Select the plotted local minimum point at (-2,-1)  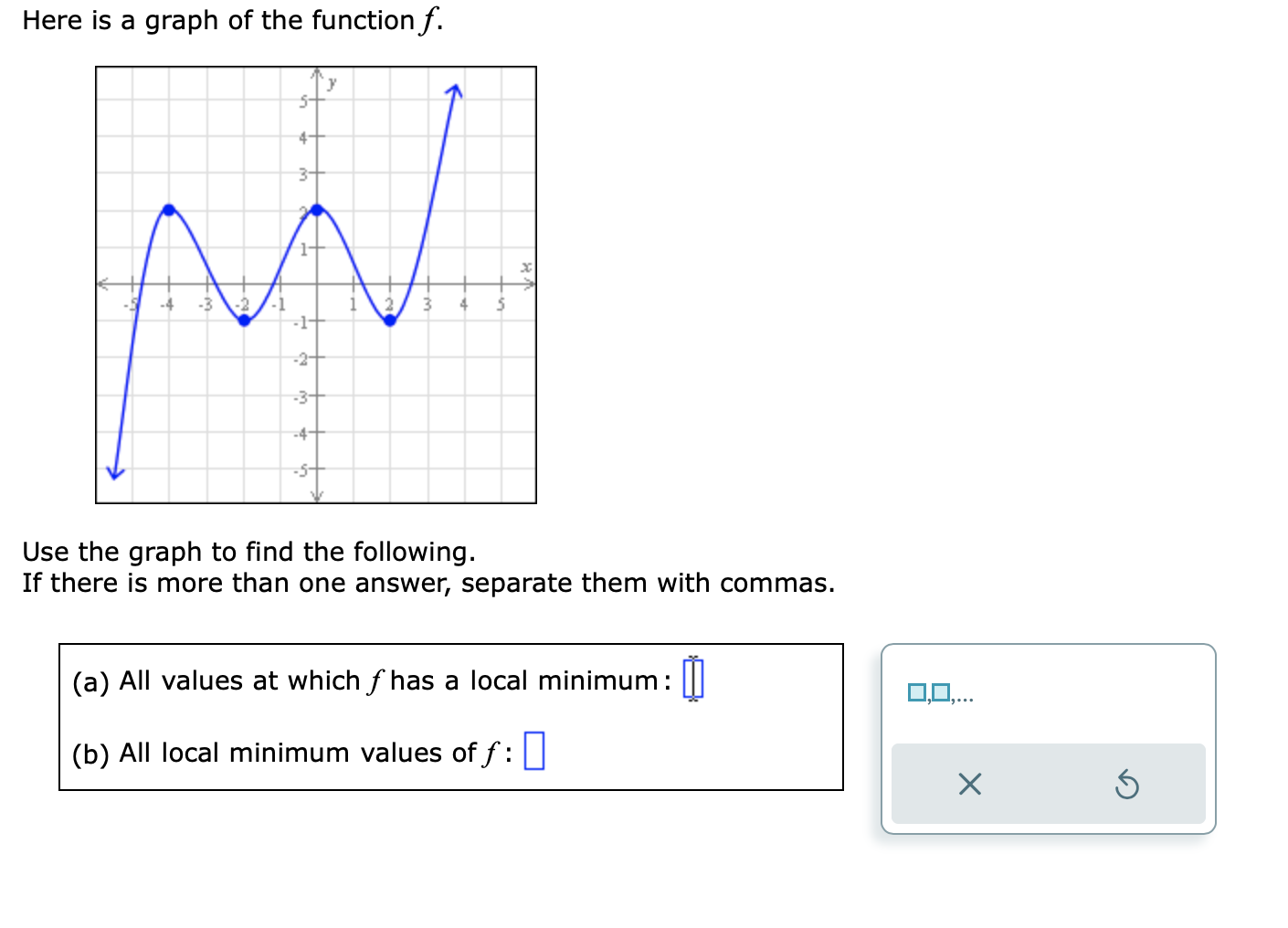(243, 320)
